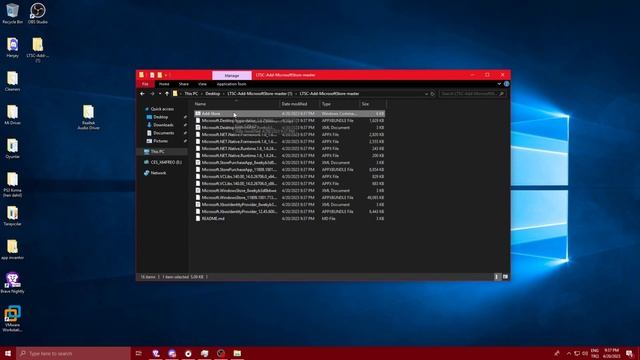
Task: Open Quick Access Toolbar customize dropdown
Action: tap(166, 75)
